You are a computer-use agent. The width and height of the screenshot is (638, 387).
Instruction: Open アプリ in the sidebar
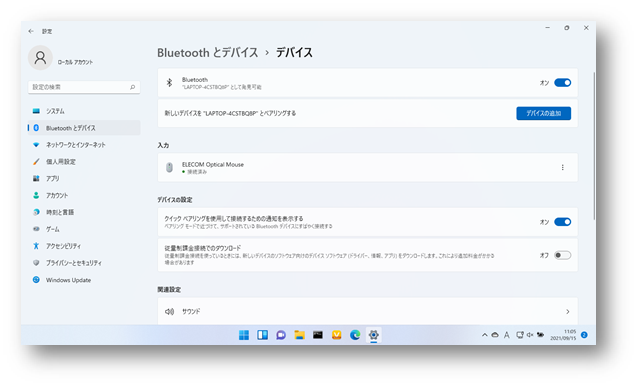click(84, 179)
